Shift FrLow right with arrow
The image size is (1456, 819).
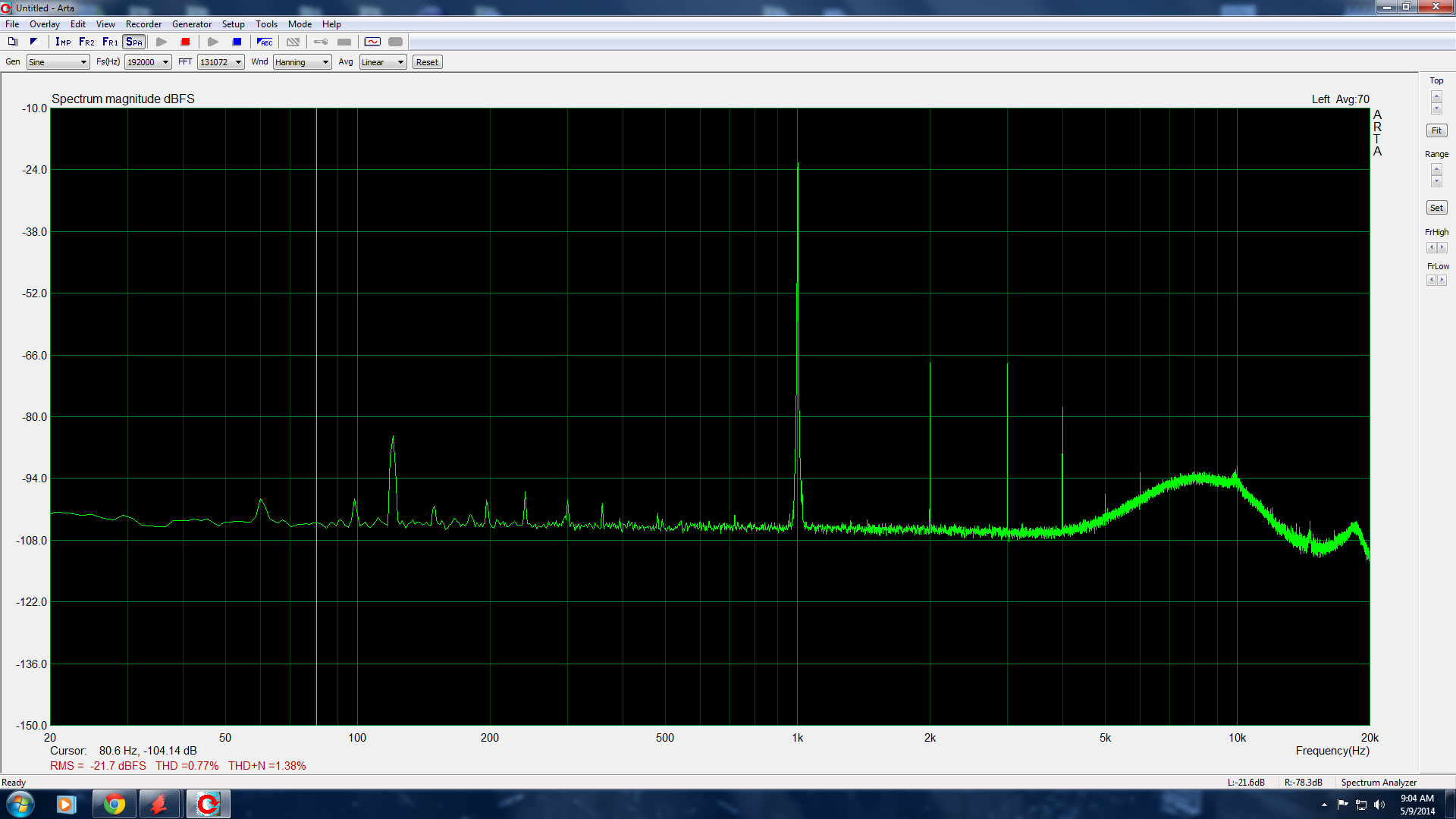pos(1442,280)
